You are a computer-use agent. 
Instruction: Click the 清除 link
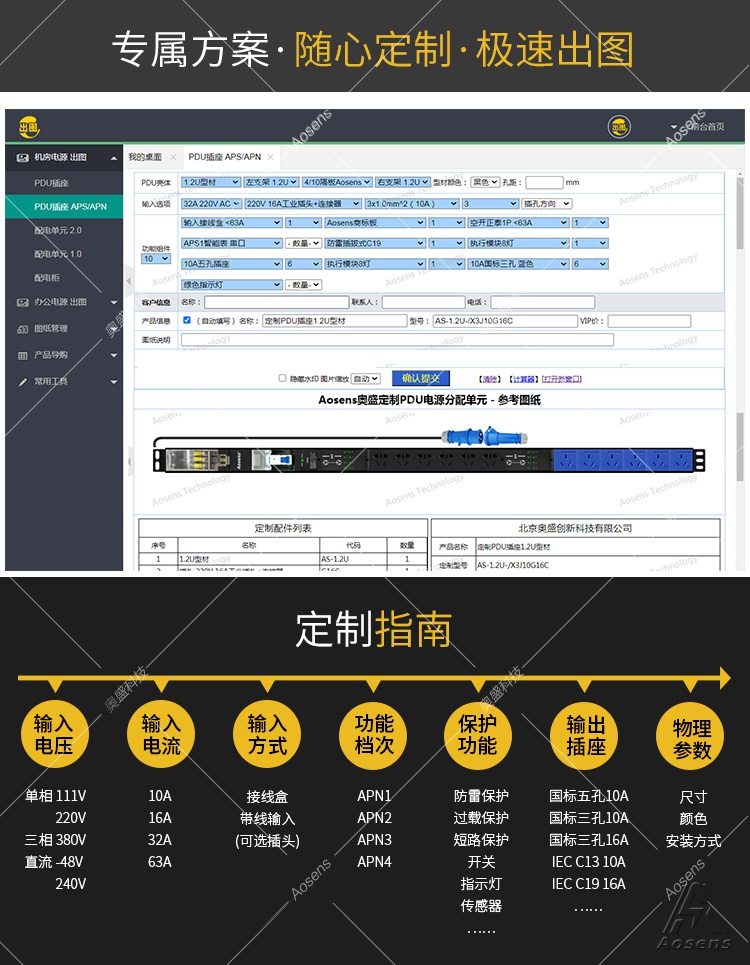(490, 379)
